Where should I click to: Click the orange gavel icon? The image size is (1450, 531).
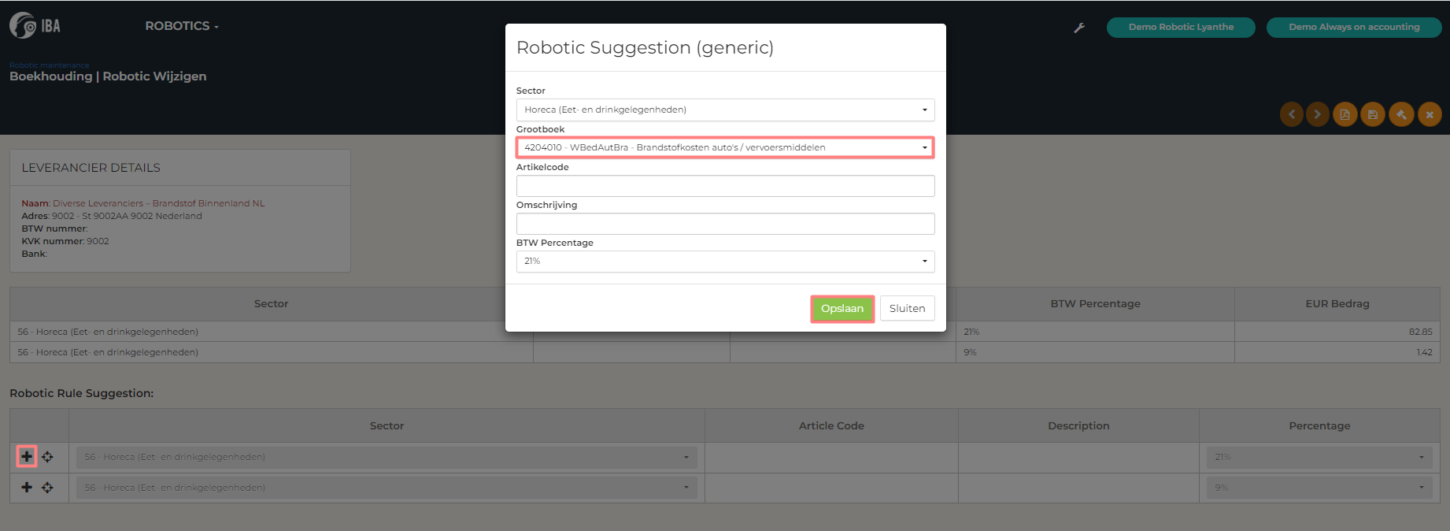pos(1402,115)
